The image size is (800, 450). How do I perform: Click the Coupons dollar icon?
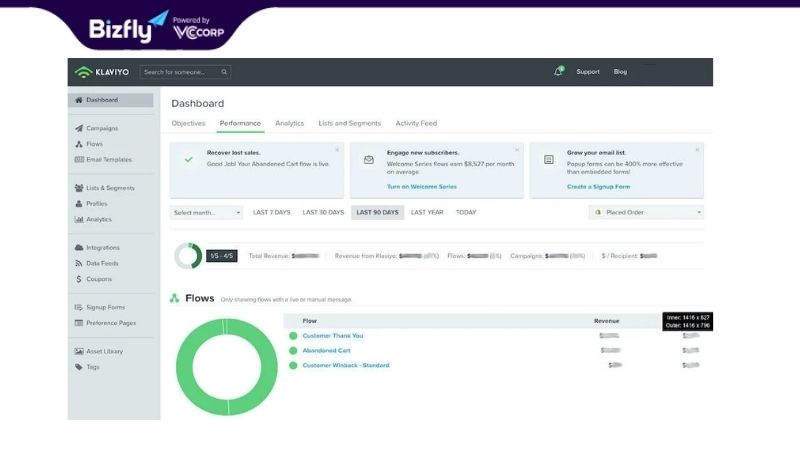coord(79,279)
